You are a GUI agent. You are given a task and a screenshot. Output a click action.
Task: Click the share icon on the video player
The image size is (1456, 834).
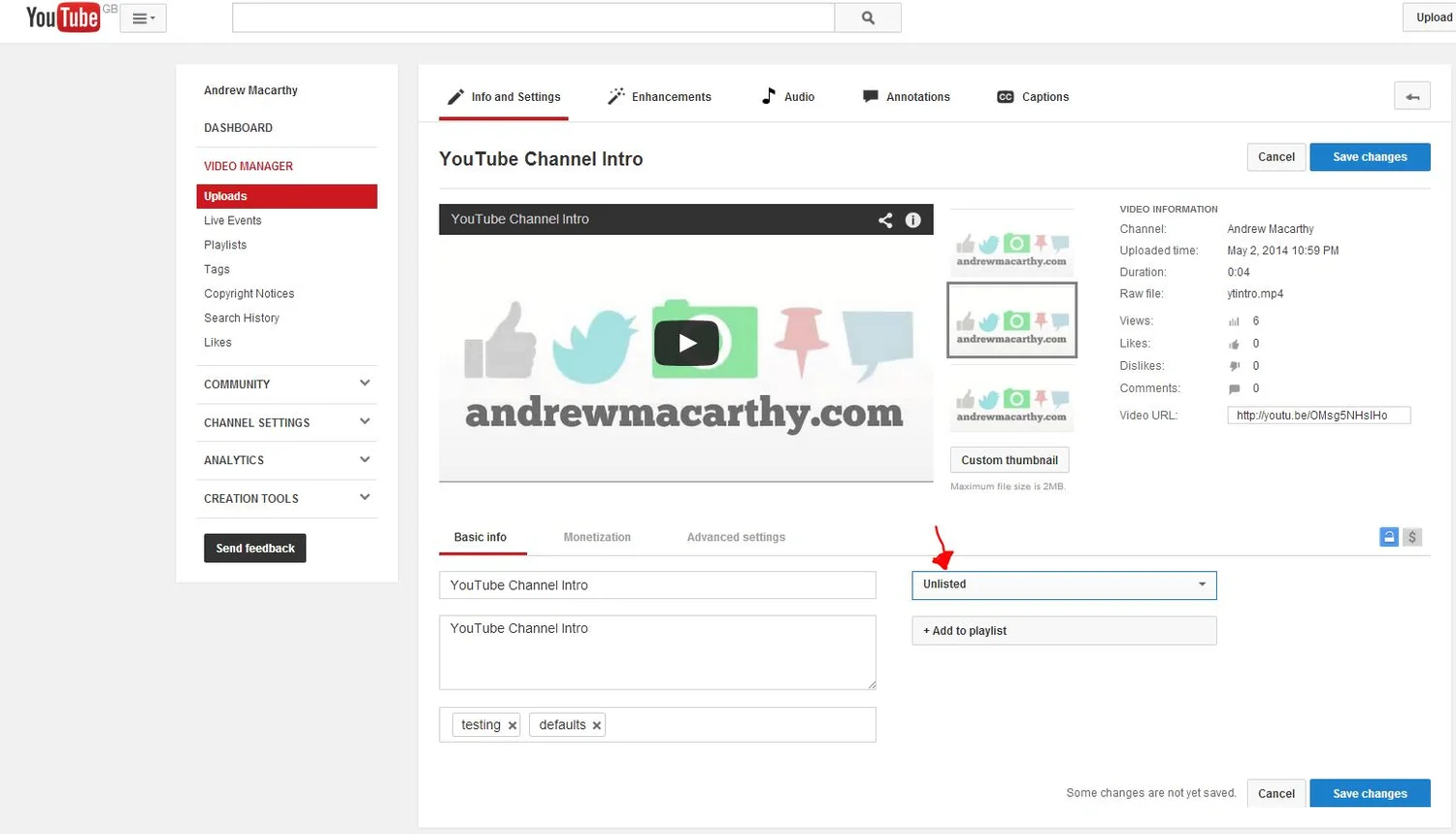click(x=884, y=219)
